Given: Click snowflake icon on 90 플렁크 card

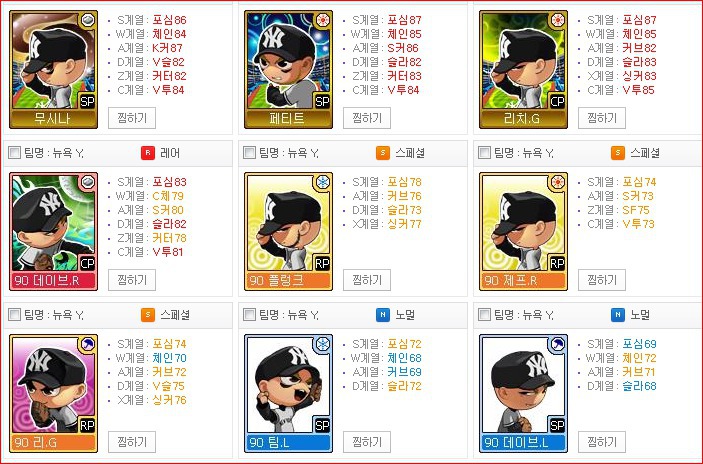Looking at the screenshot, I should 322,182.
